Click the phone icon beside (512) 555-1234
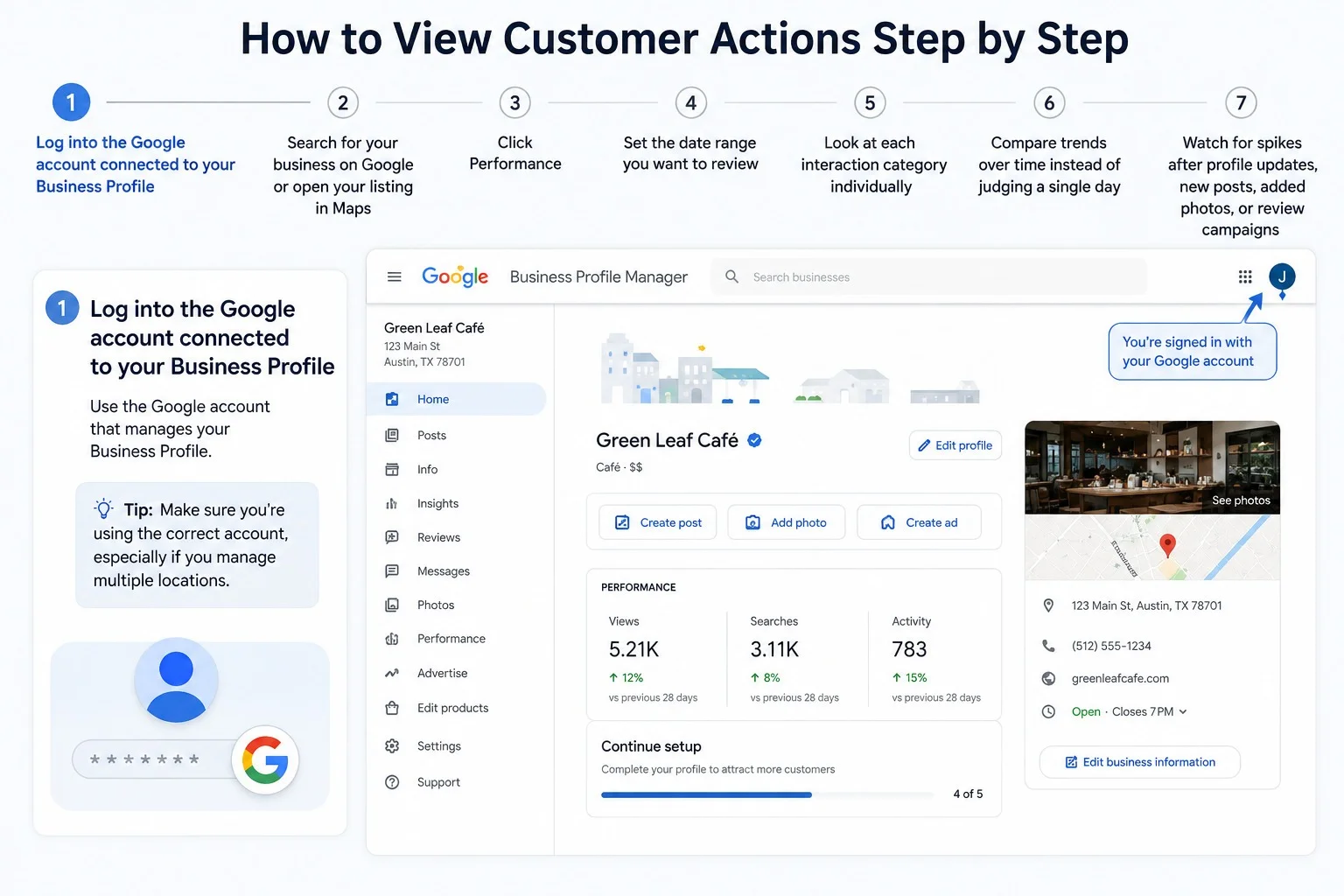Image resolution: width=1344 pixels, height=896 pixels. tap(1048, 646)
